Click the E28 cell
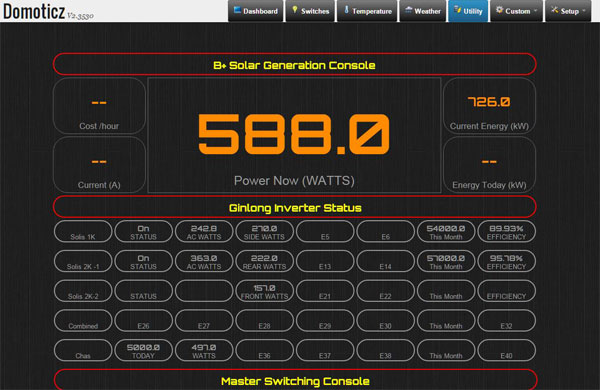The image size is (600, 390). 264,321
